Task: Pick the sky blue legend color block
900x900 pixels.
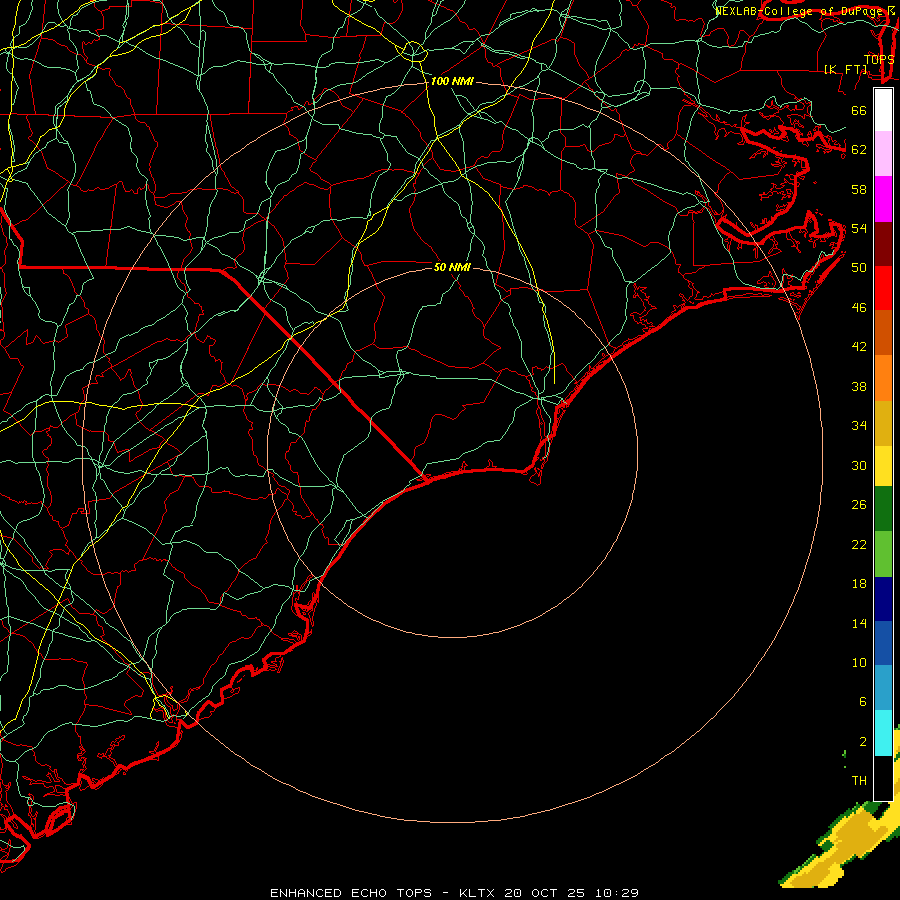Action: [x=883, y=688]
